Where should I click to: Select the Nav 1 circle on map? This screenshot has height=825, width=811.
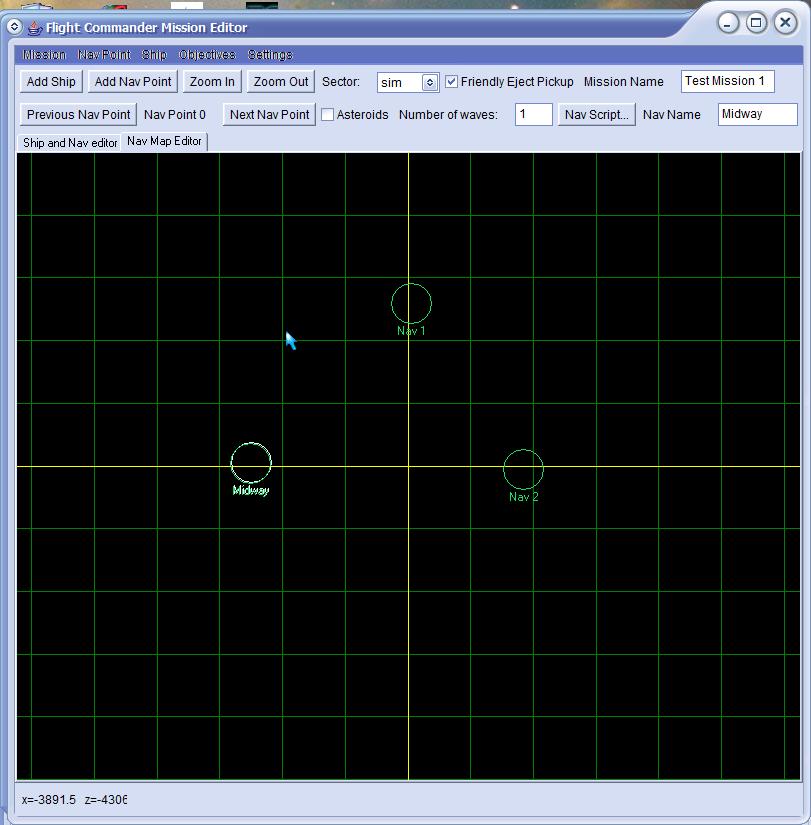point(411,303)
